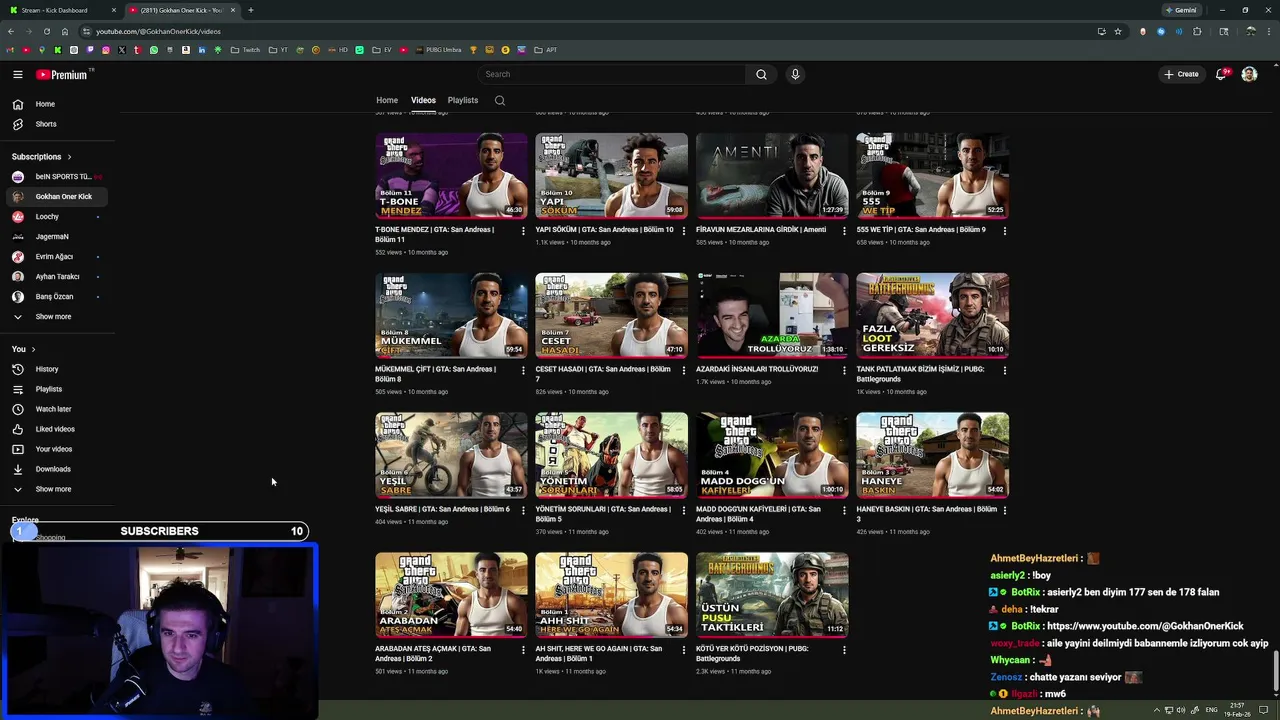Open the YT bookmarks folder
This screenshot has width=1280, height=720.
coord(278,50)
